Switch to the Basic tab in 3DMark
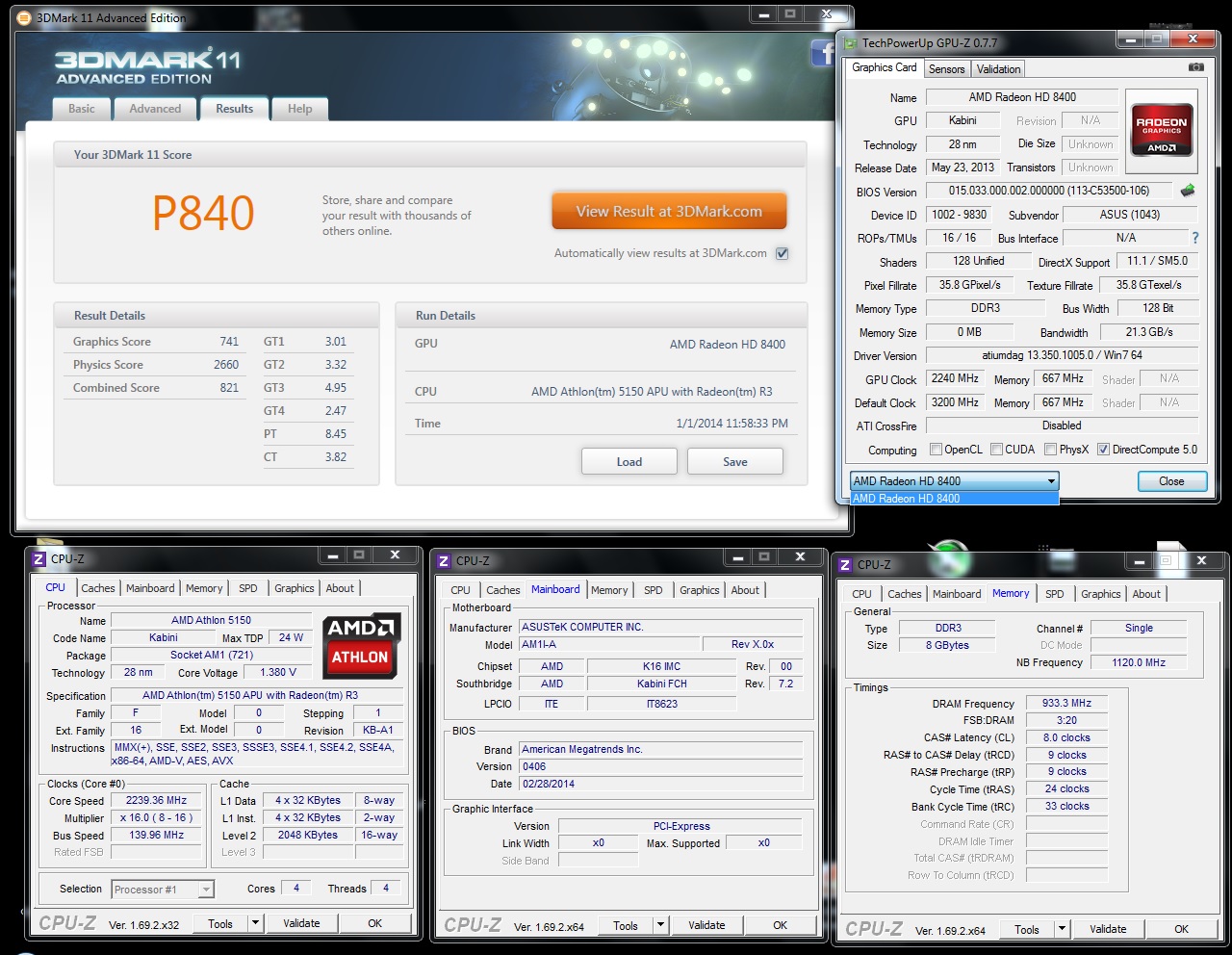The width and height of the screenshot is (1232, 955). coord(82,109)
